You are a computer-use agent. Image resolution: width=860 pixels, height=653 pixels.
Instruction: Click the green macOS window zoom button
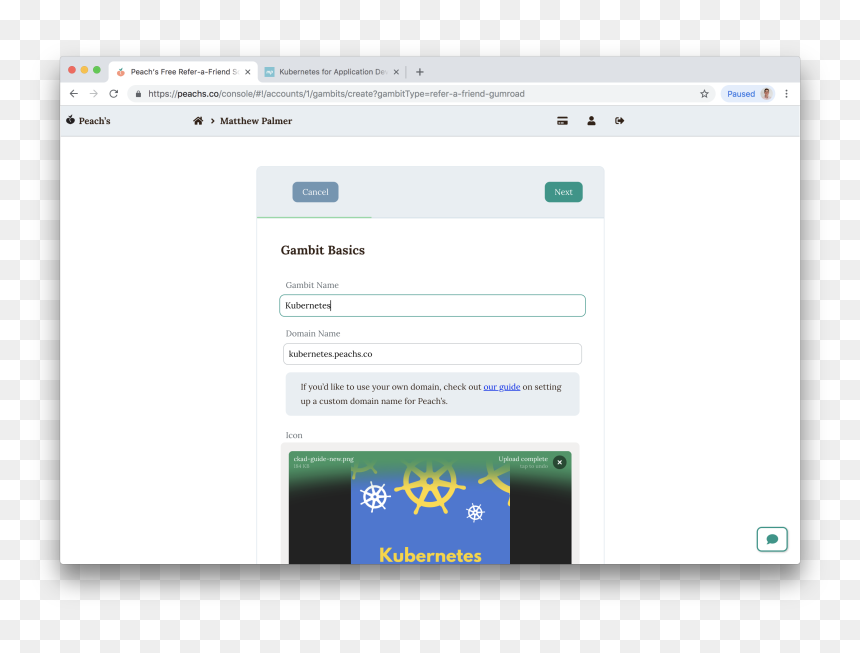[97, 70]
